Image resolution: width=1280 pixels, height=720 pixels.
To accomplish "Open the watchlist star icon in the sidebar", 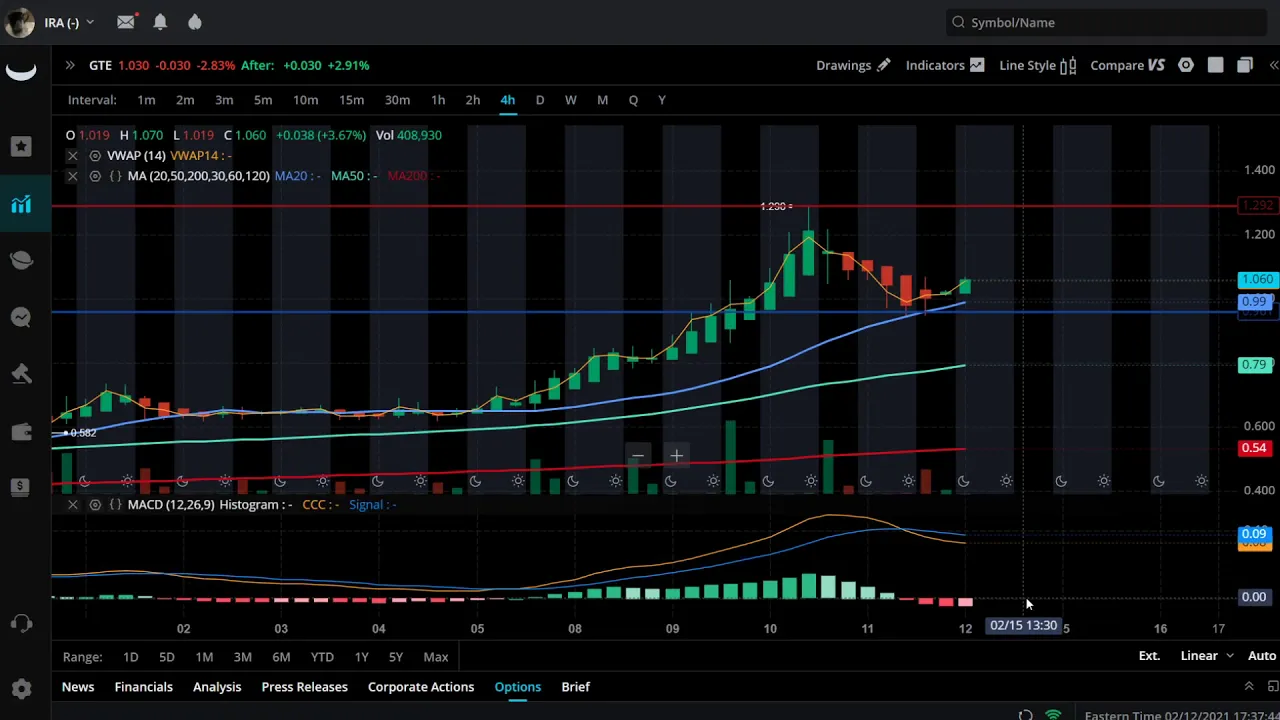I will [x=21, y=146].
